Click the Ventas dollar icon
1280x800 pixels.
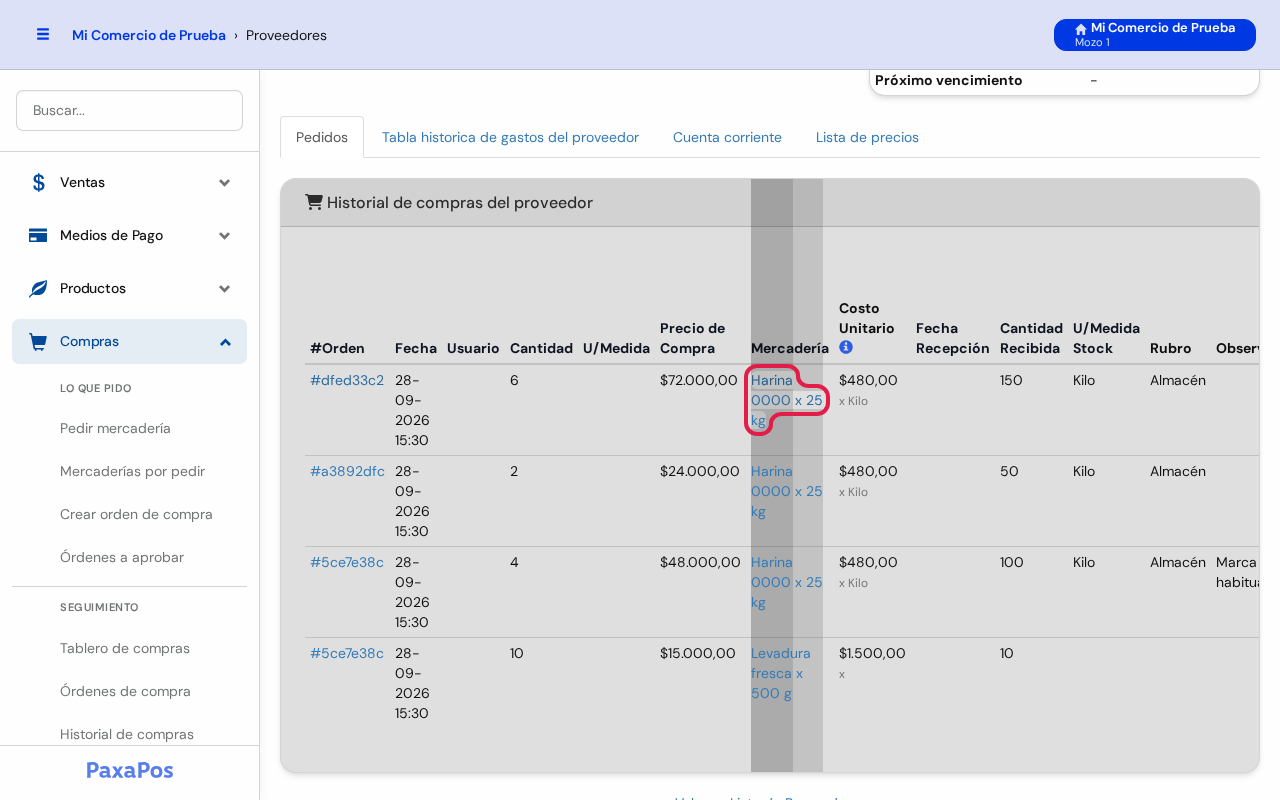pyautogui.click(x=39, y=182)
